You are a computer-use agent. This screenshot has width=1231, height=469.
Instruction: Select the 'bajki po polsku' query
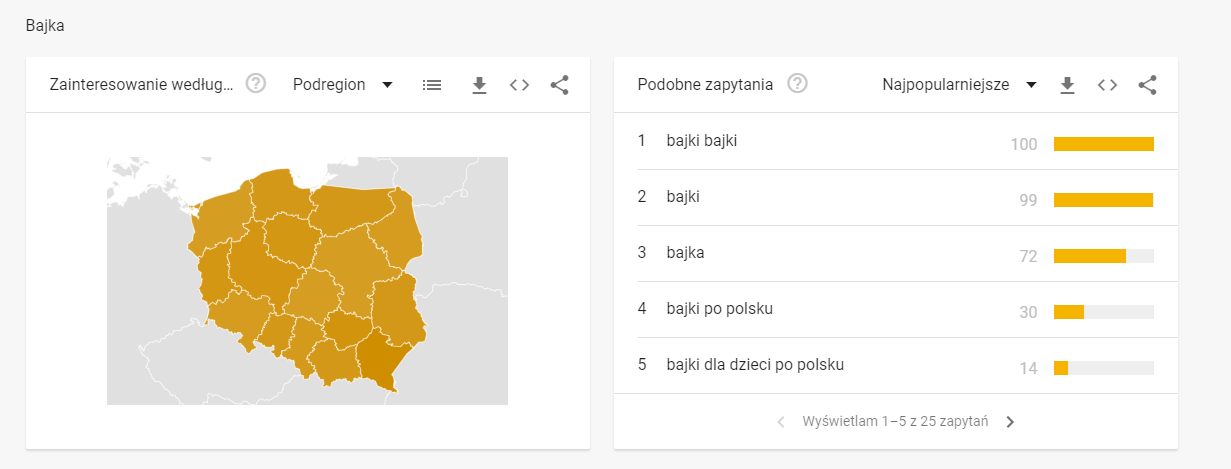click(x=719, y=309)
